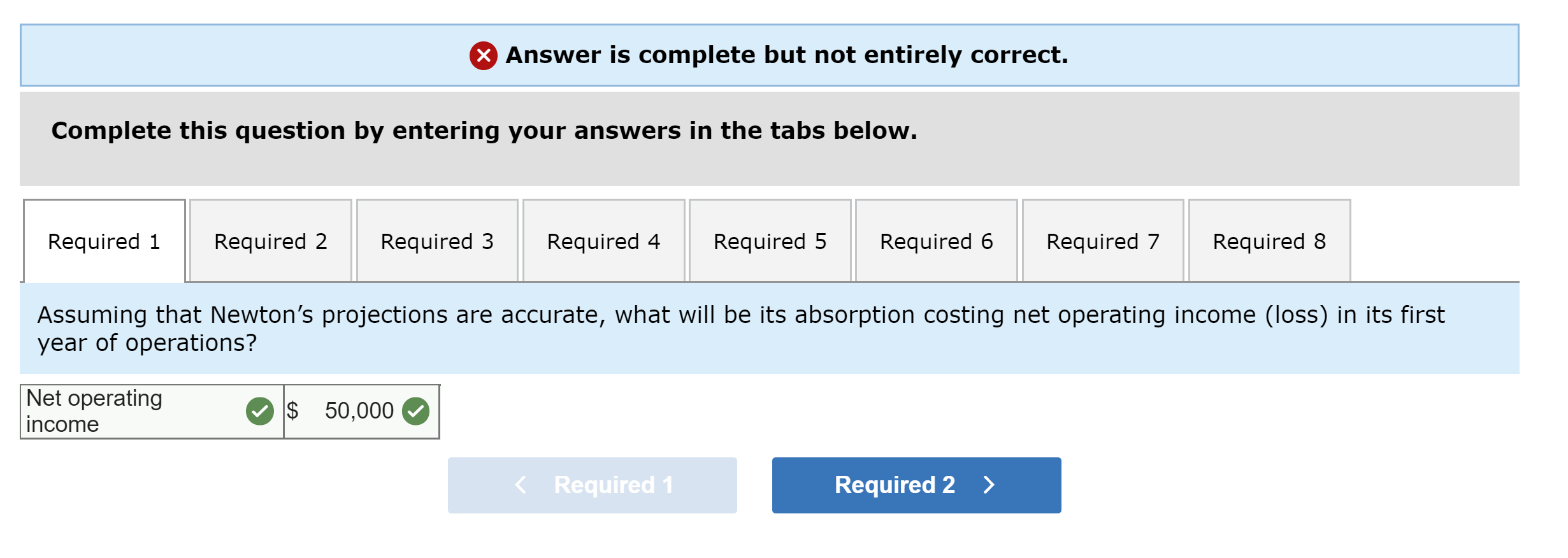Open the Required 5 tab

[769, 241]
